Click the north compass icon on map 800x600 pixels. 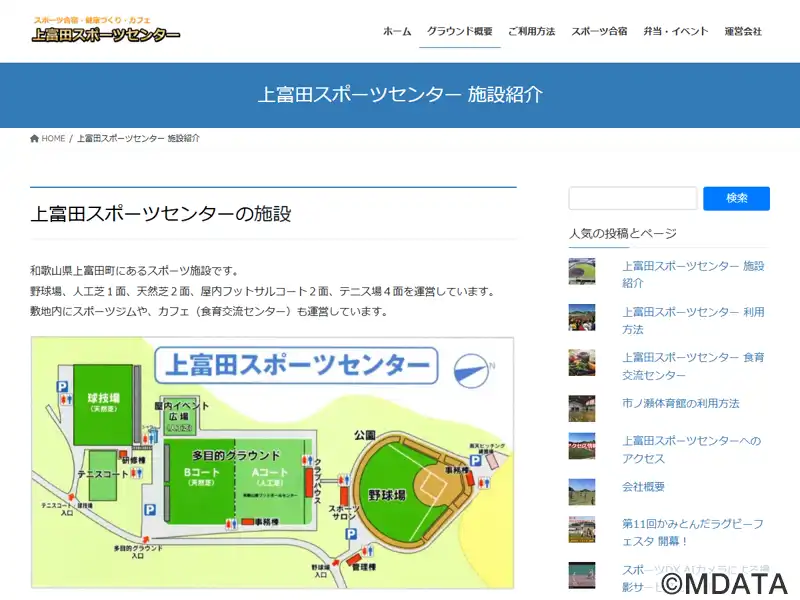click(x=472, y=370)
